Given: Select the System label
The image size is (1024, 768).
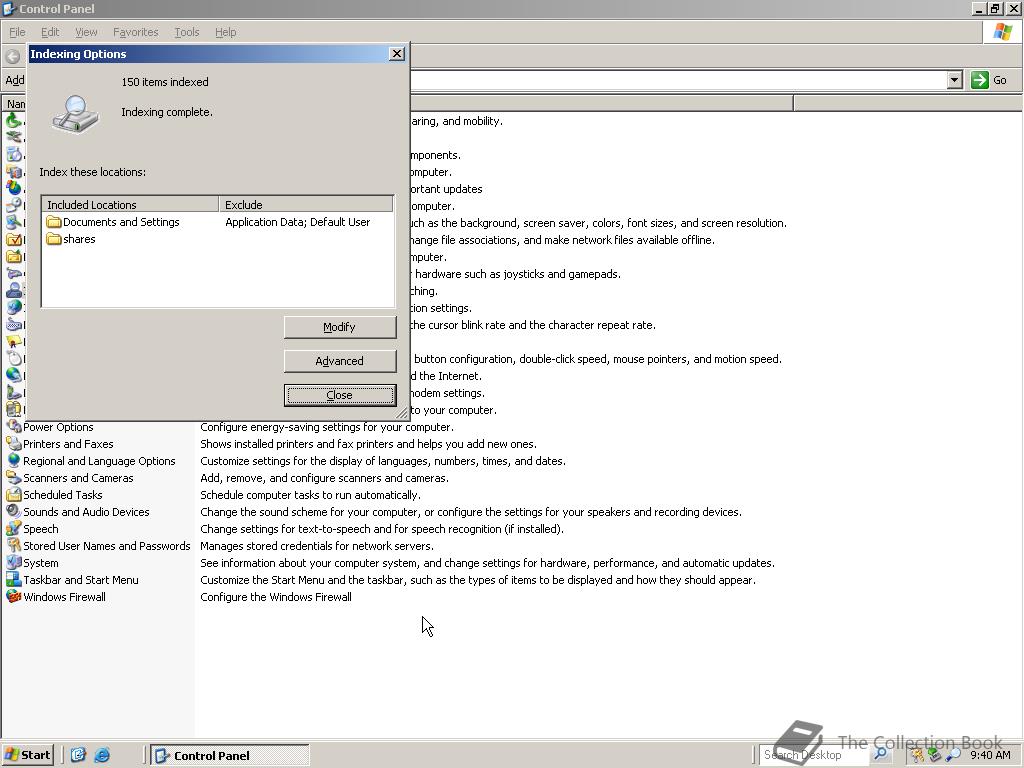Looking at the screenshot, I should (40, 563).
